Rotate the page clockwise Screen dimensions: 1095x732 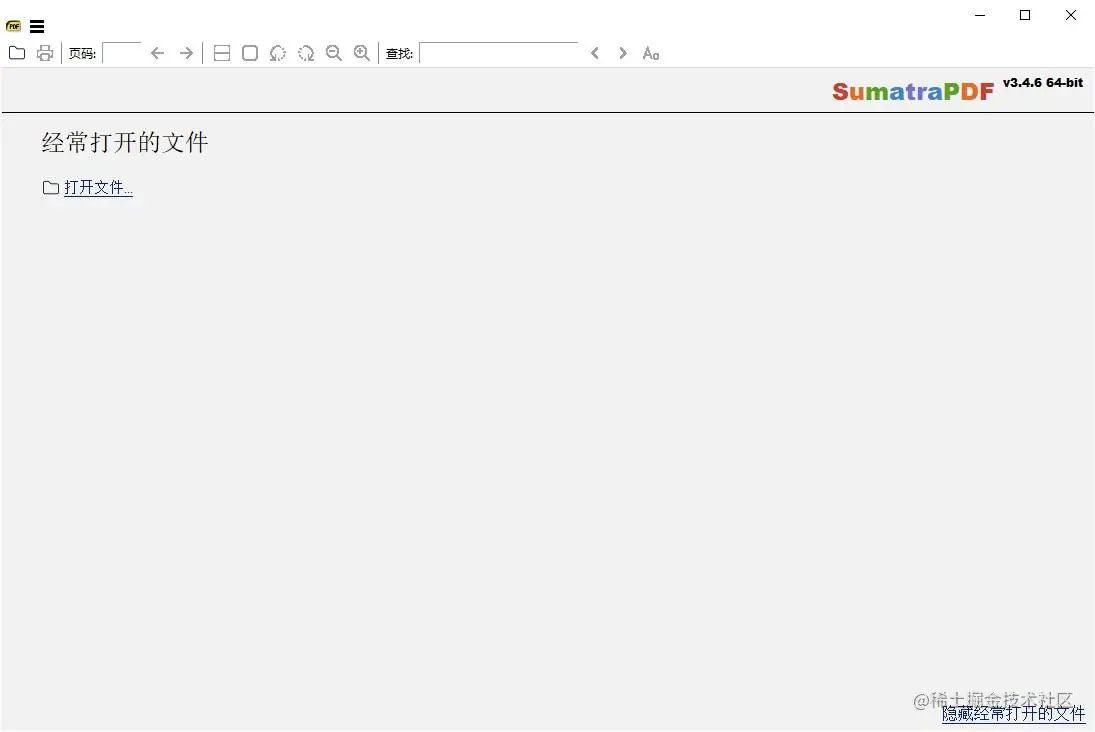click(305, 53)
